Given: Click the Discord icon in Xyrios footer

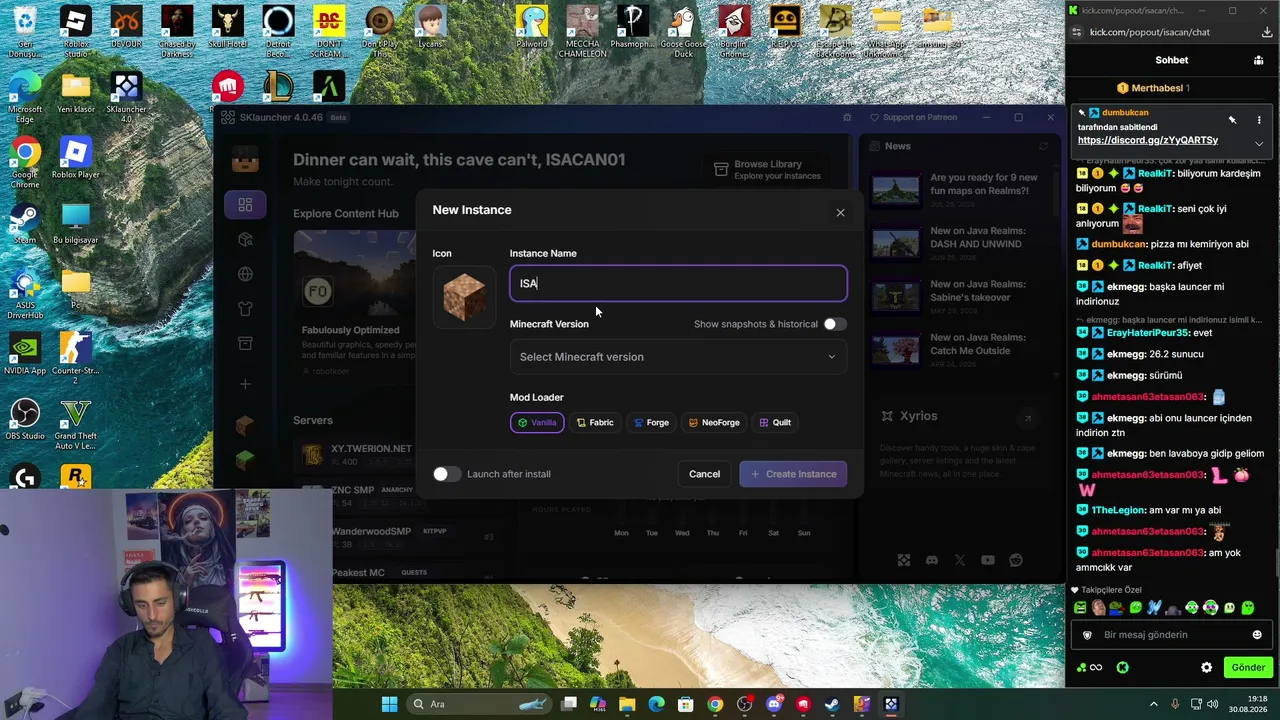Looking at the screenshot, I should 932,561.
